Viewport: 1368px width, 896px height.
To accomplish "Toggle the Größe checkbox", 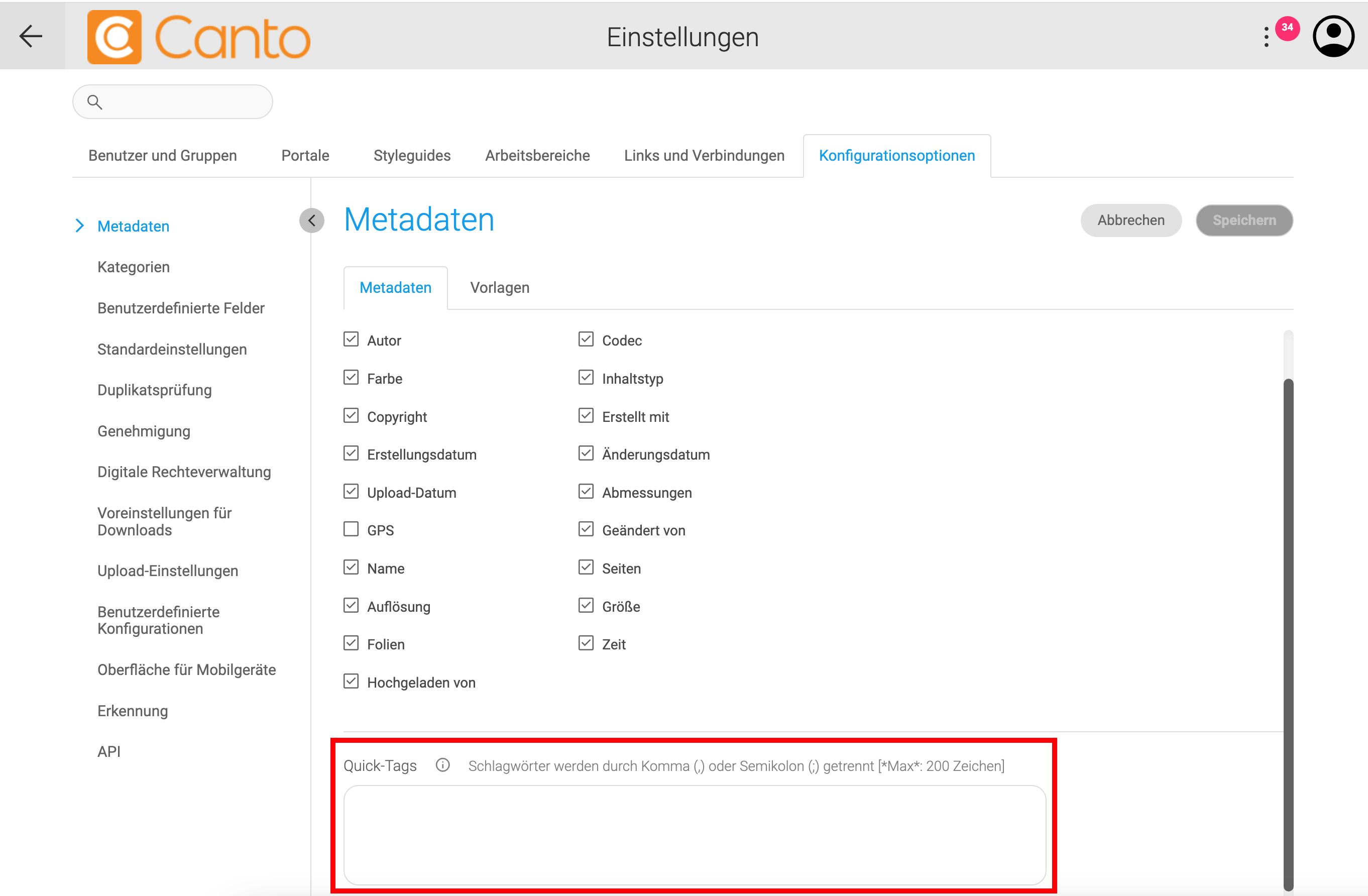I will (586, 605).
